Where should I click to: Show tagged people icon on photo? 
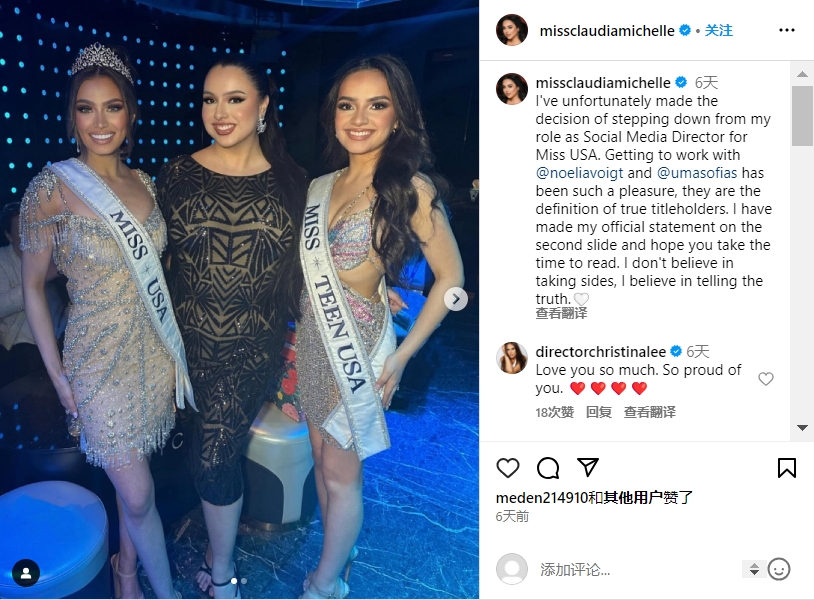tap(26, 573)
